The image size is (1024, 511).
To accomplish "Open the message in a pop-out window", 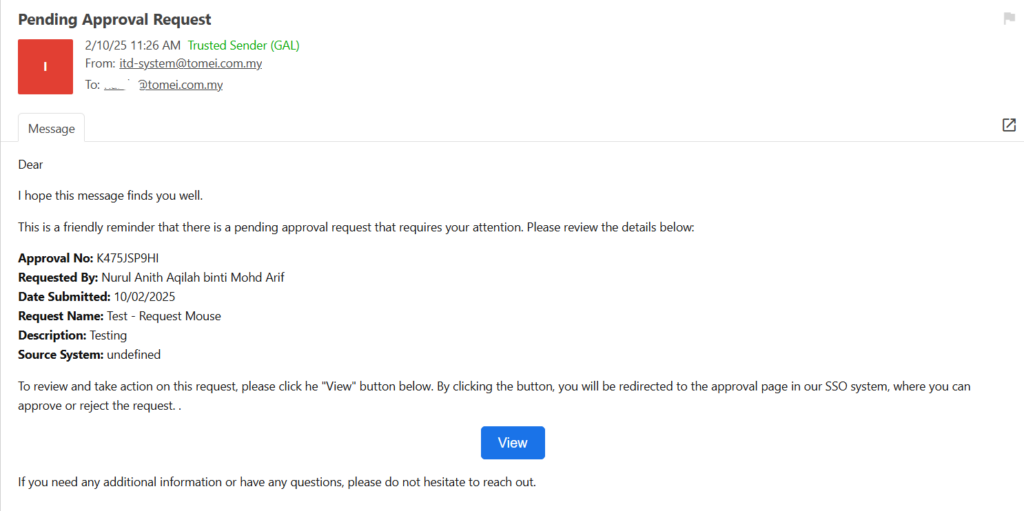I will click(1009, 125).
